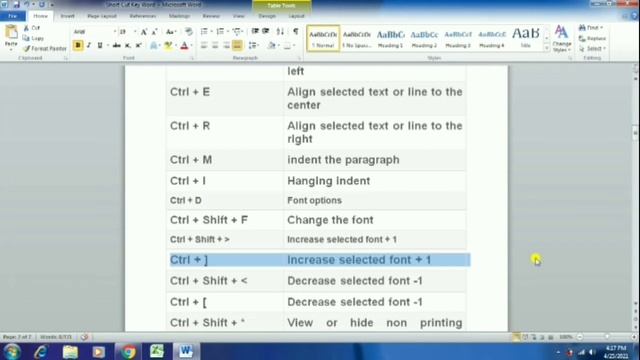Open the Change Case dropdown
The height and width of the screenshot is (360, 640).
171,32
